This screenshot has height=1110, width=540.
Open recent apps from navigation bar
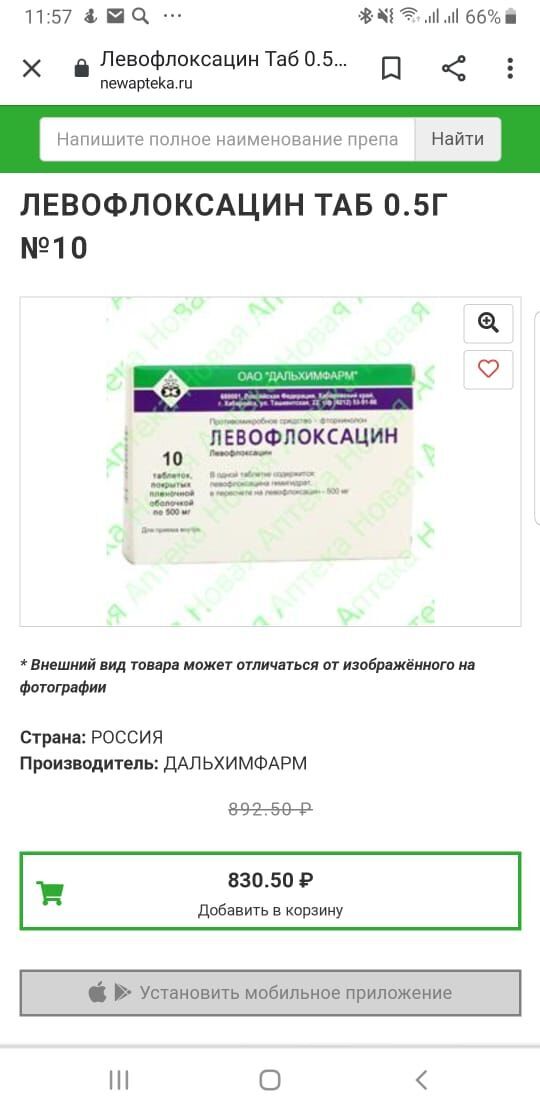[119, 1080]
